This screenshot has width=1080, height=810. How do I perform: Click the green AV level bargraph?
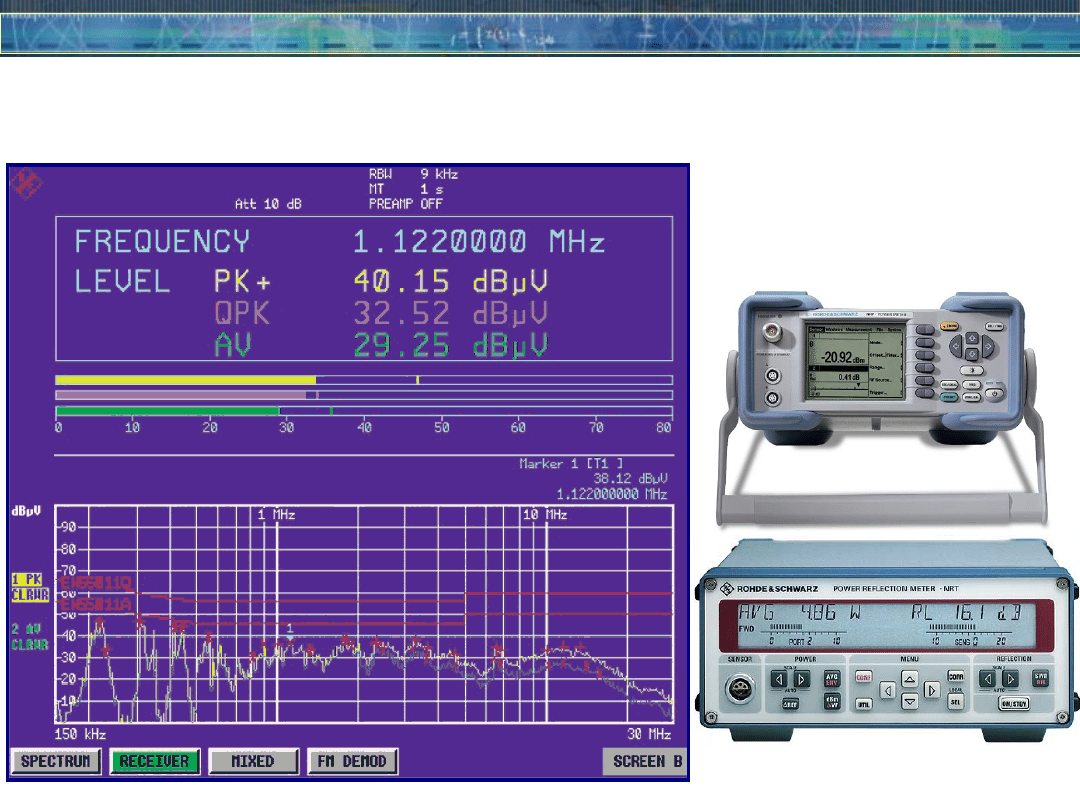coord(167,411)
